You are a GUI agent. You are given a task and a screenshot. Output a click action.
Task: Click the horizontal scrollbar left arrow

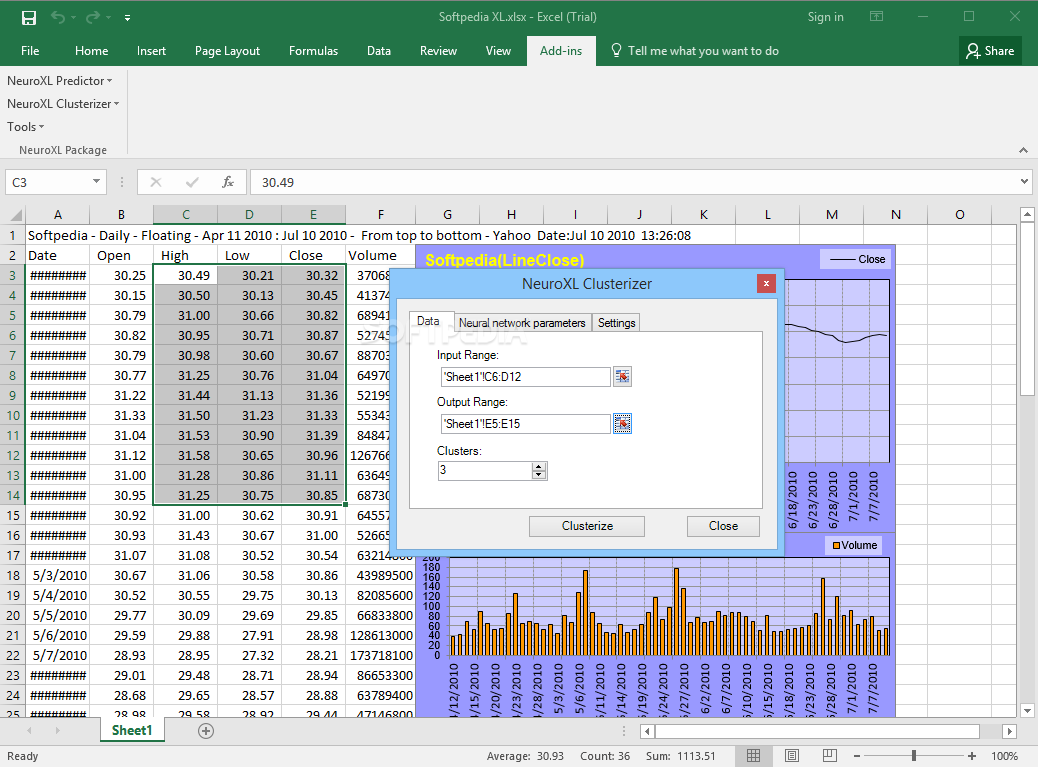coord(647,731)
